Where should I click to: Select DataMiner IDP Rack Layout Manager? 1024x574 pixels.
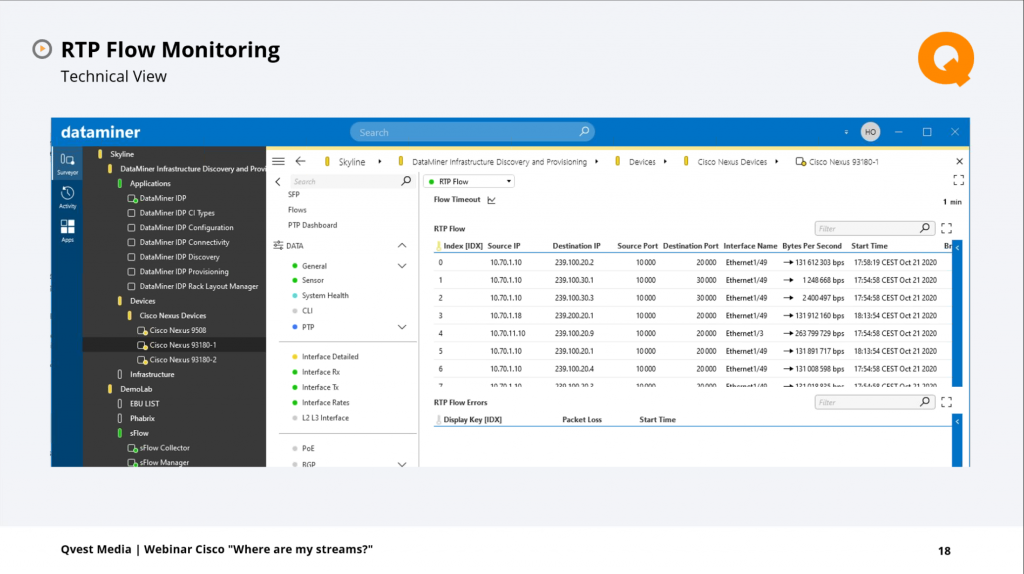pyautogui.click(x=199, y=287)
